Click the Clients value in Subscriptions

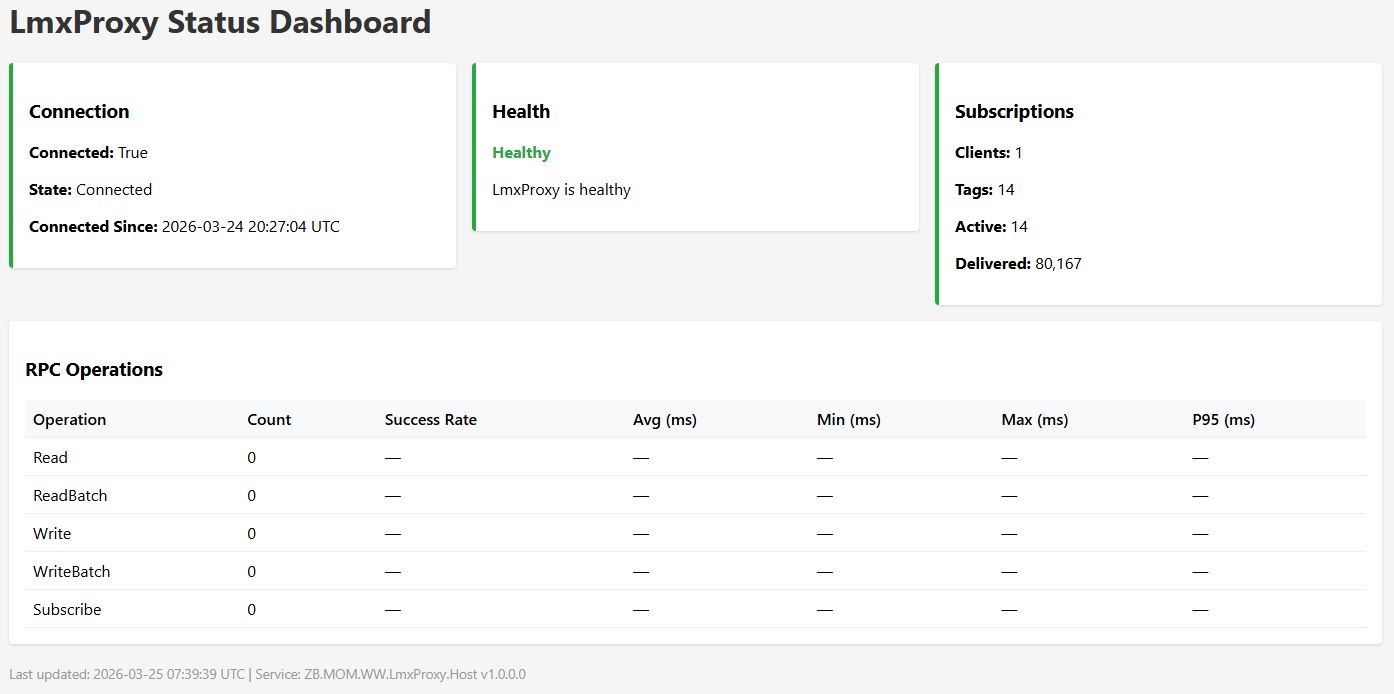pyautogui.click(x=1018, y=153)
